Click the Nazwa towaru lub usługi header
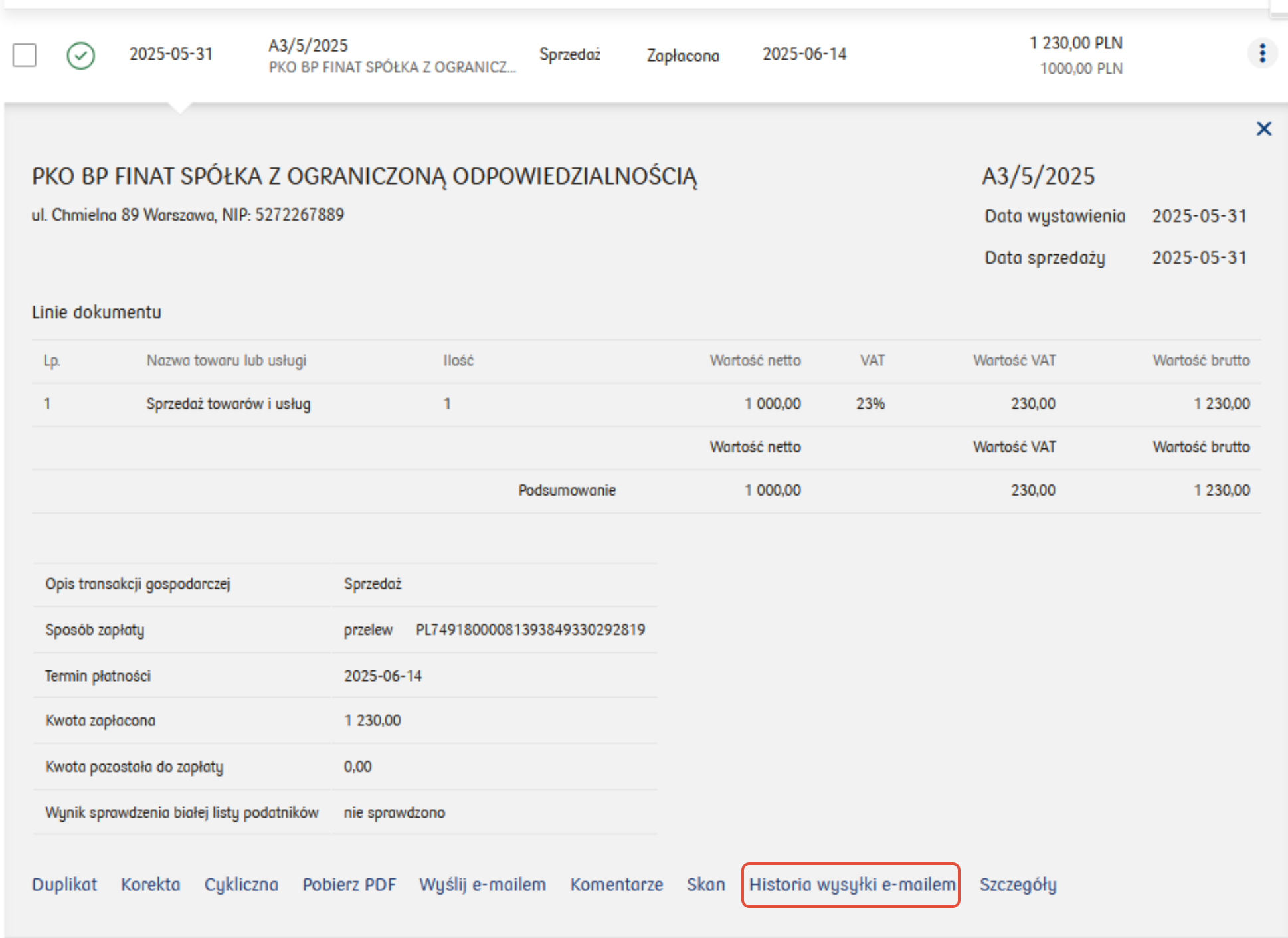Viewport: 1288px width, 938px height. (x=226, y=360)
